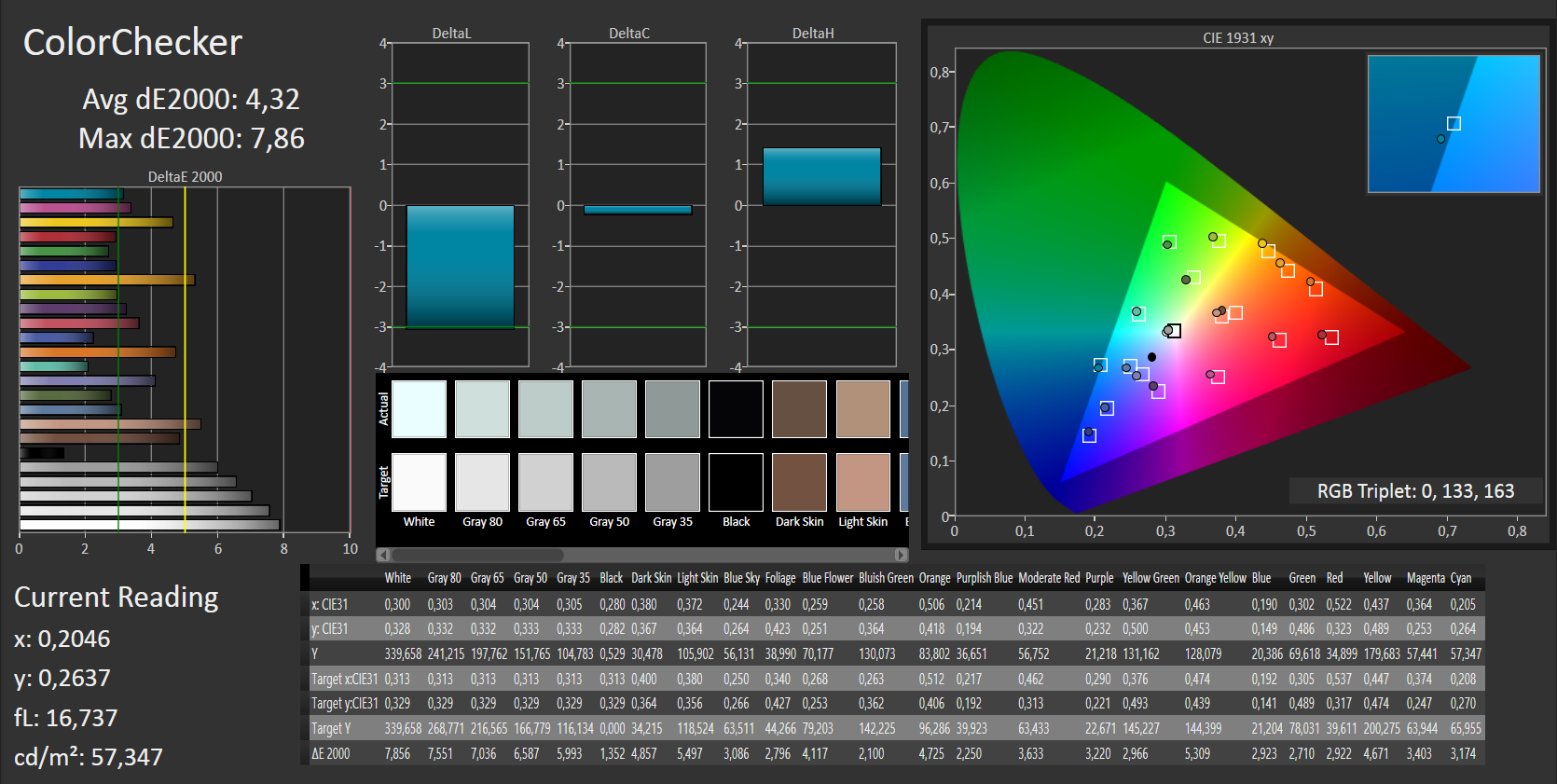The image size is (1557, 784).
Task: Click the zoomed inset in CIE 1931 chart
Action: tap(1454, 124)
